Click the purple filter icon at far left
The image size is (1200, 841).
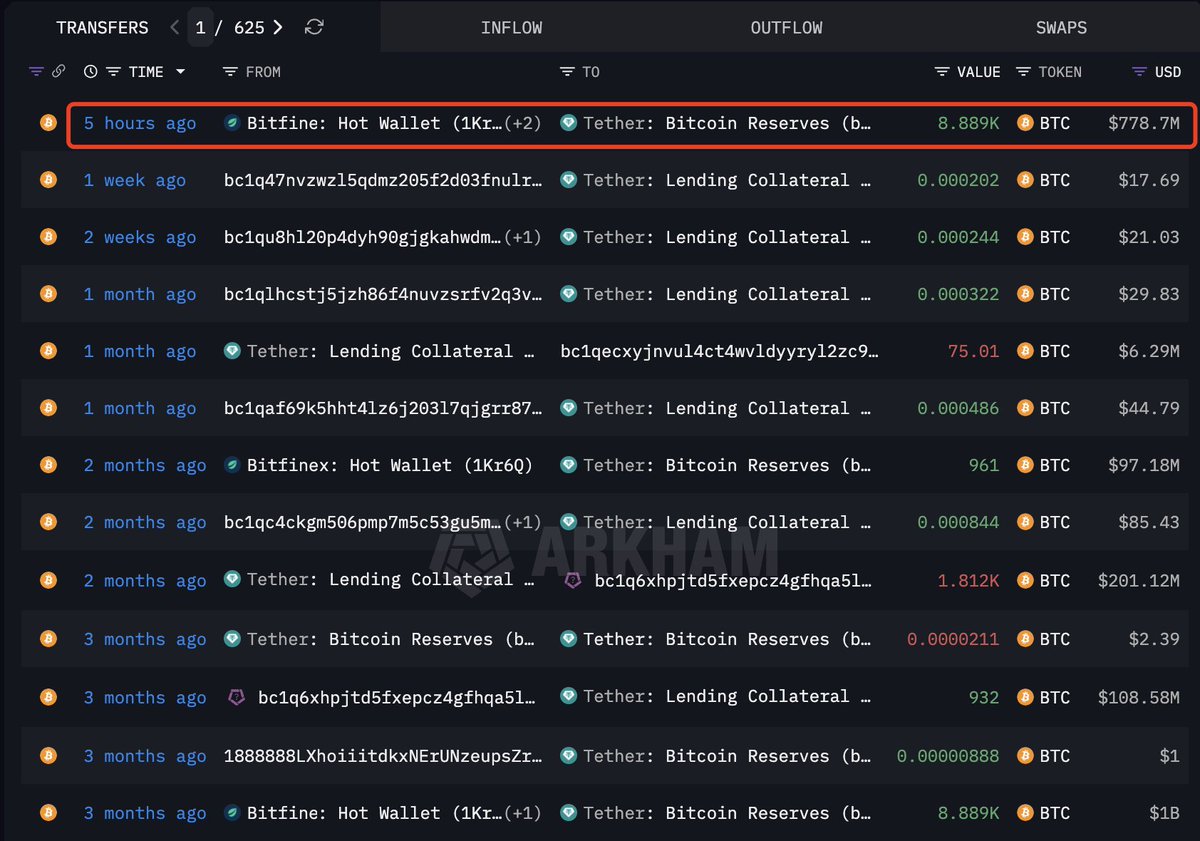pos(36,72)
